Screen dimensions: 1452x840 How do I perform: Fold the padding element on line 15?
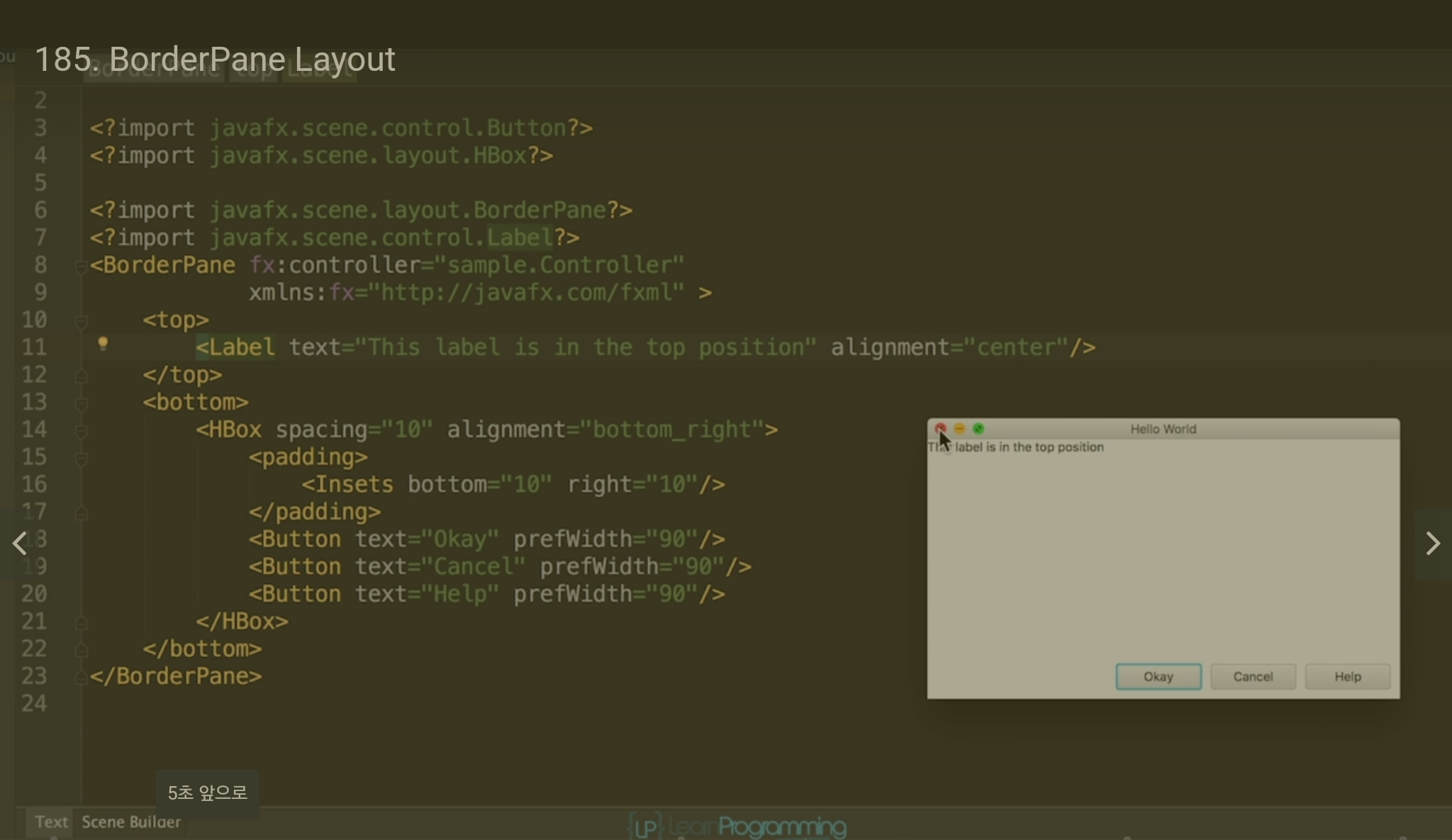point(81,458)
